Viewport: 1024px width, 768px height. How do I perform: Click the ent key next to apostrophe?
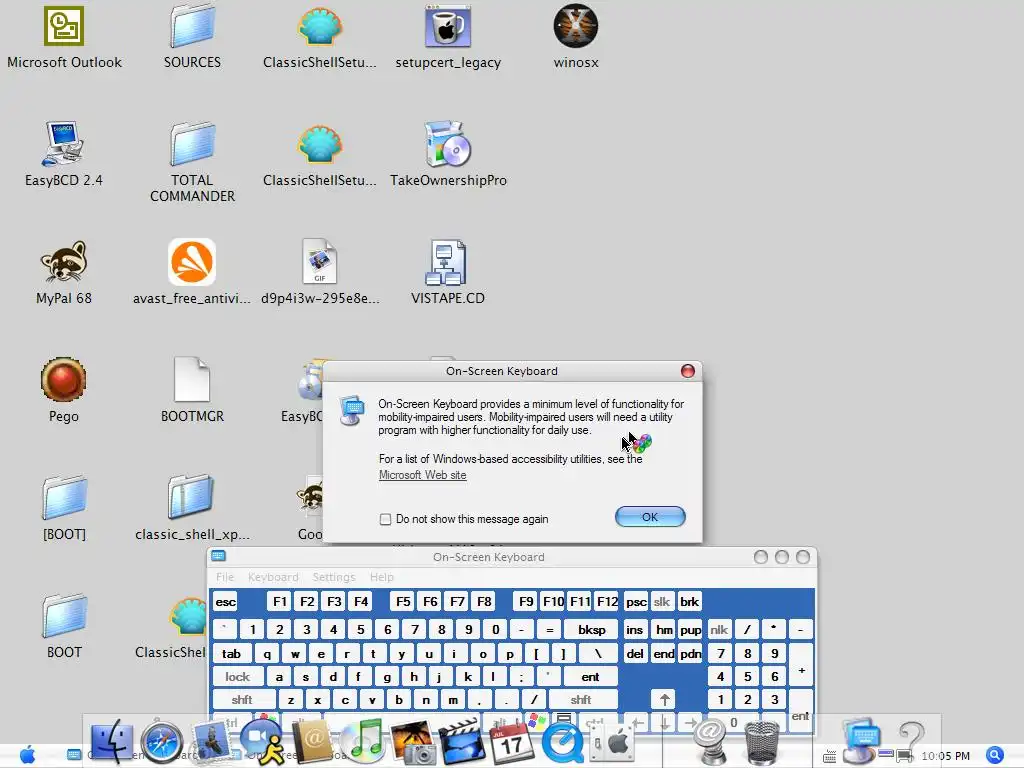pyautogui.click(x=590, y=677)
